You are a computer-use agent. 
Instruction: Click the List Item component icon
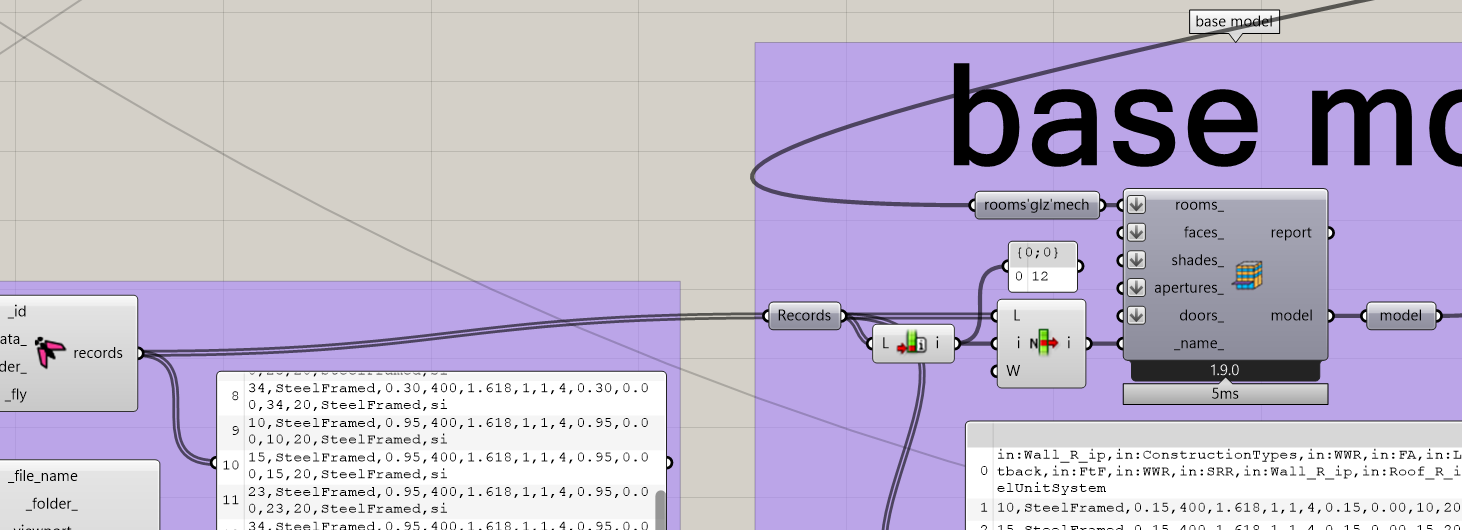tap(1041, 344)
